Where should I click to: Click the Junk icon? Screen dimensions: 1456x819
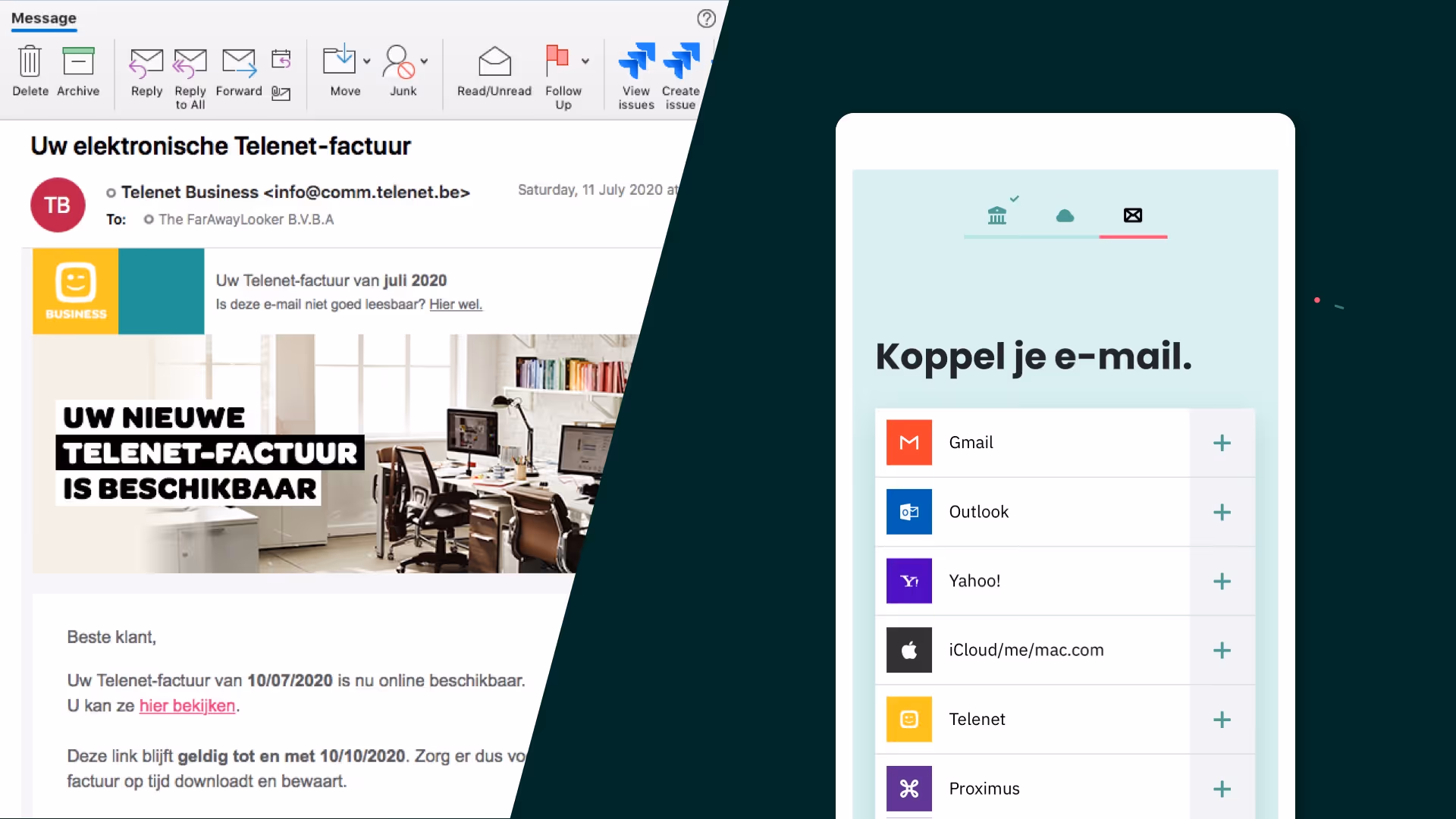pos(399,62)
